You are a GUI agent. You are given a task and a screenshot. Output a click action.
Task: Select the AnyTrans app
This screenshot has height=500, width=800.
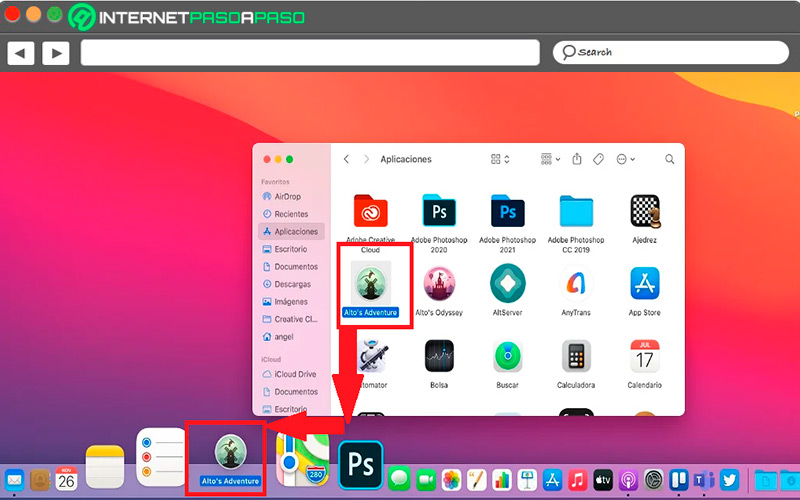(576, 283)
